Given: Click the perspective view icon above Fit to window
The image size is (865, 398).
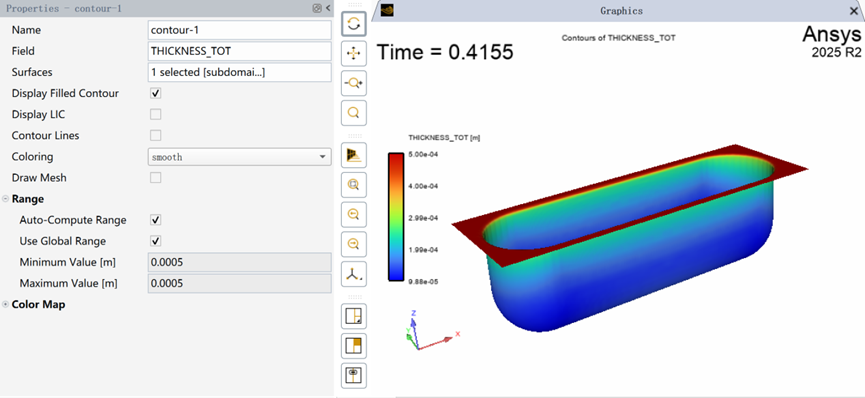Looking at the screenshot, I should (354, 155).
